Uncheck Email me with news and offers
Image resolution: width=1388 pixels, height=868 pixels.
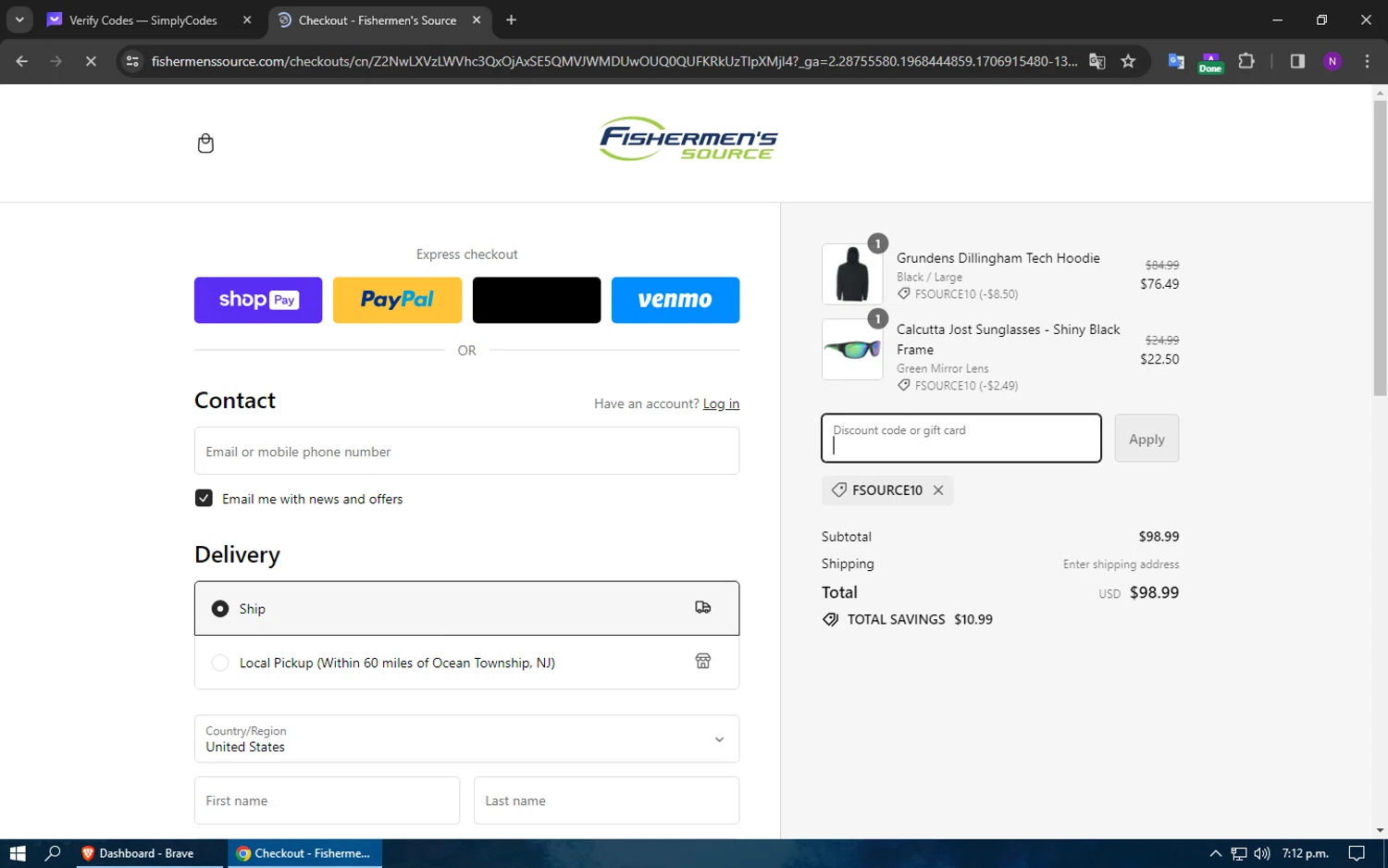coord(204,498)
